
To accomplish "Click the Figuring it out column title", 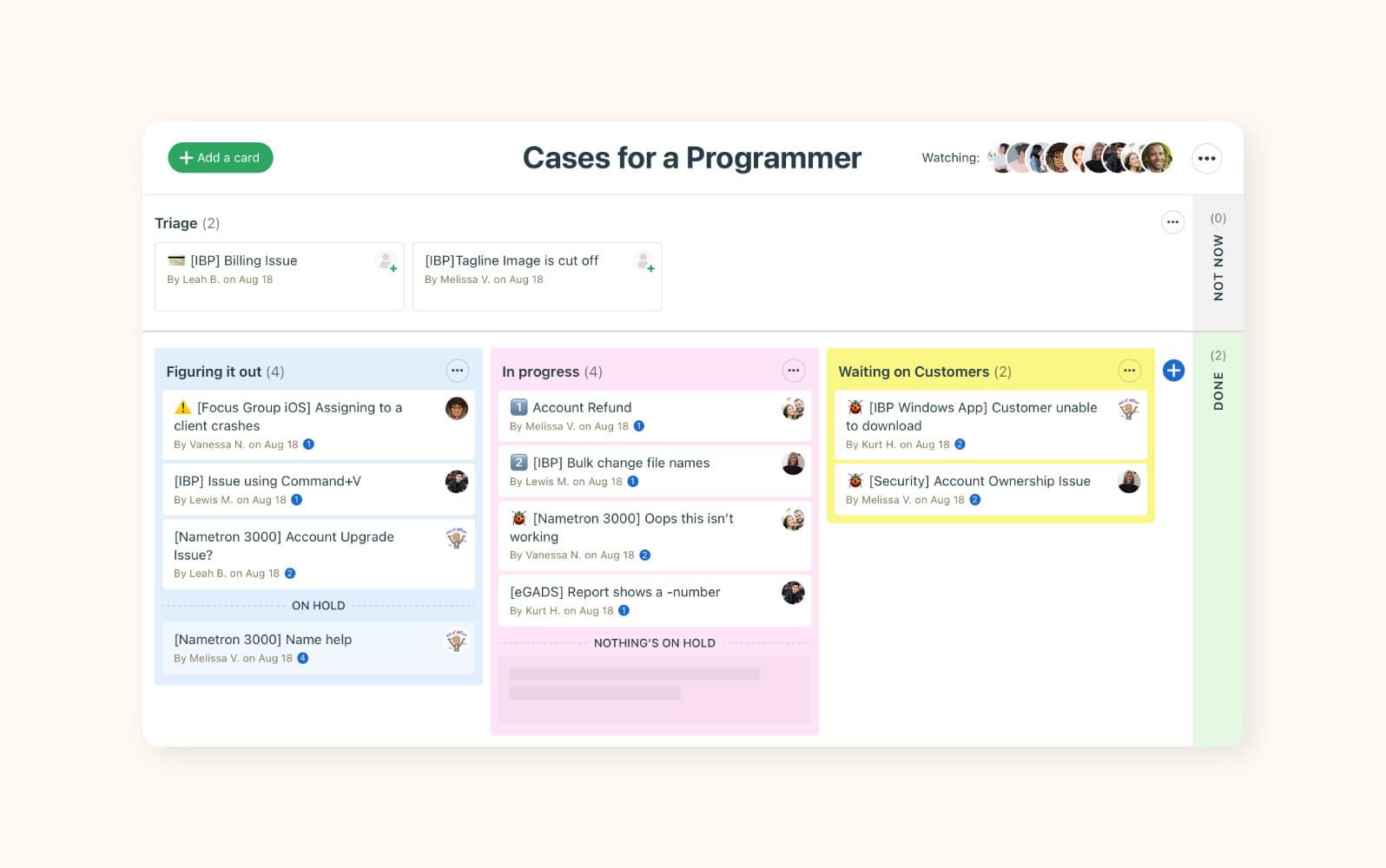I will [214, 372].
